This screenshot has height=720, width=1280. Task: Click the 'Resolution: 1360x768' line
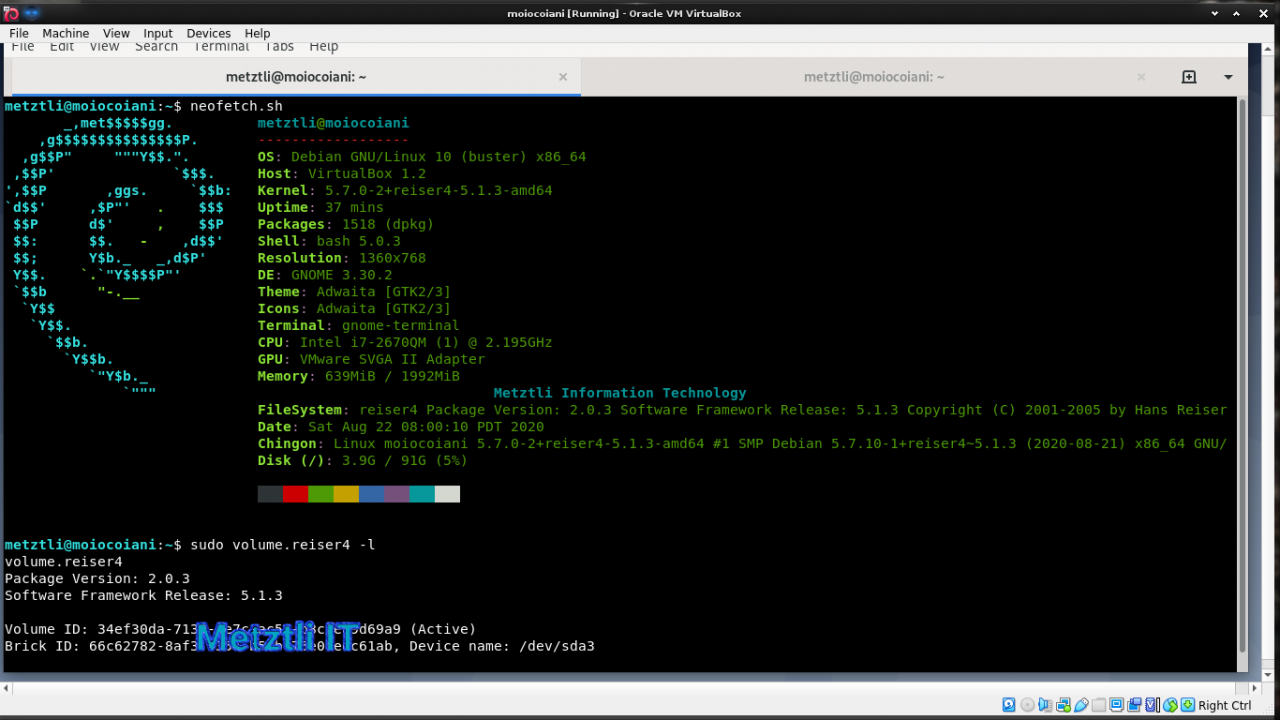(x=342, y=258)
